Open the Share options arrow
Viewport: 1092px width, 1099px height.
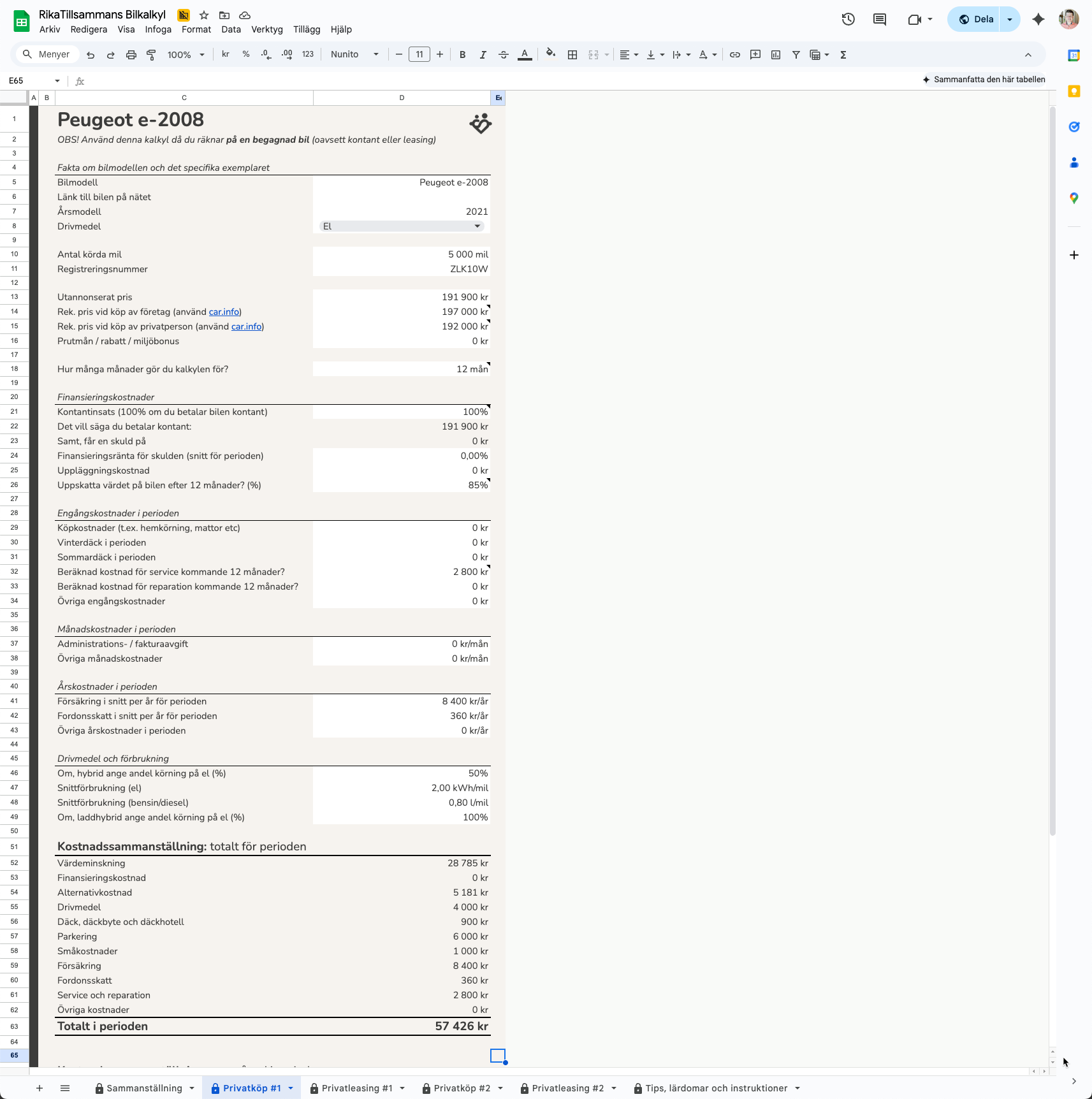coord(1010,19)
